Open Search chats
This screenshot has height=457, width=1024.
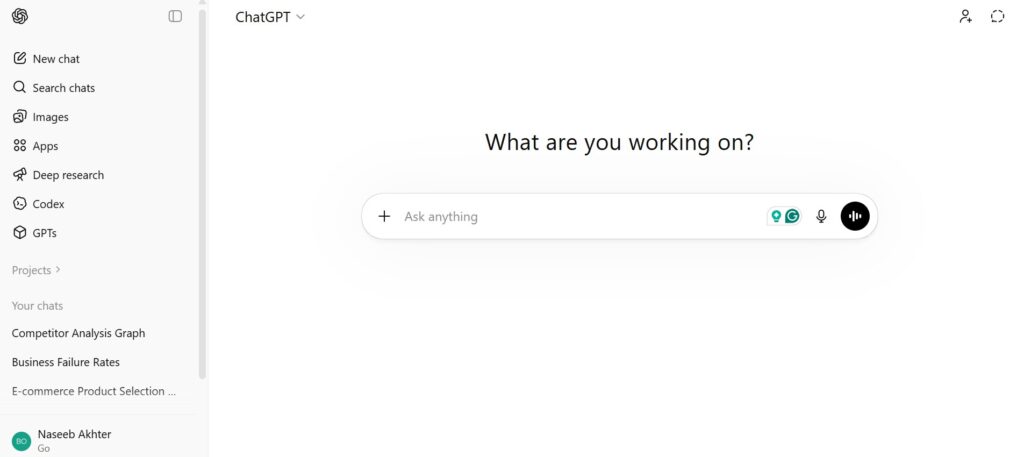[63, 88]
